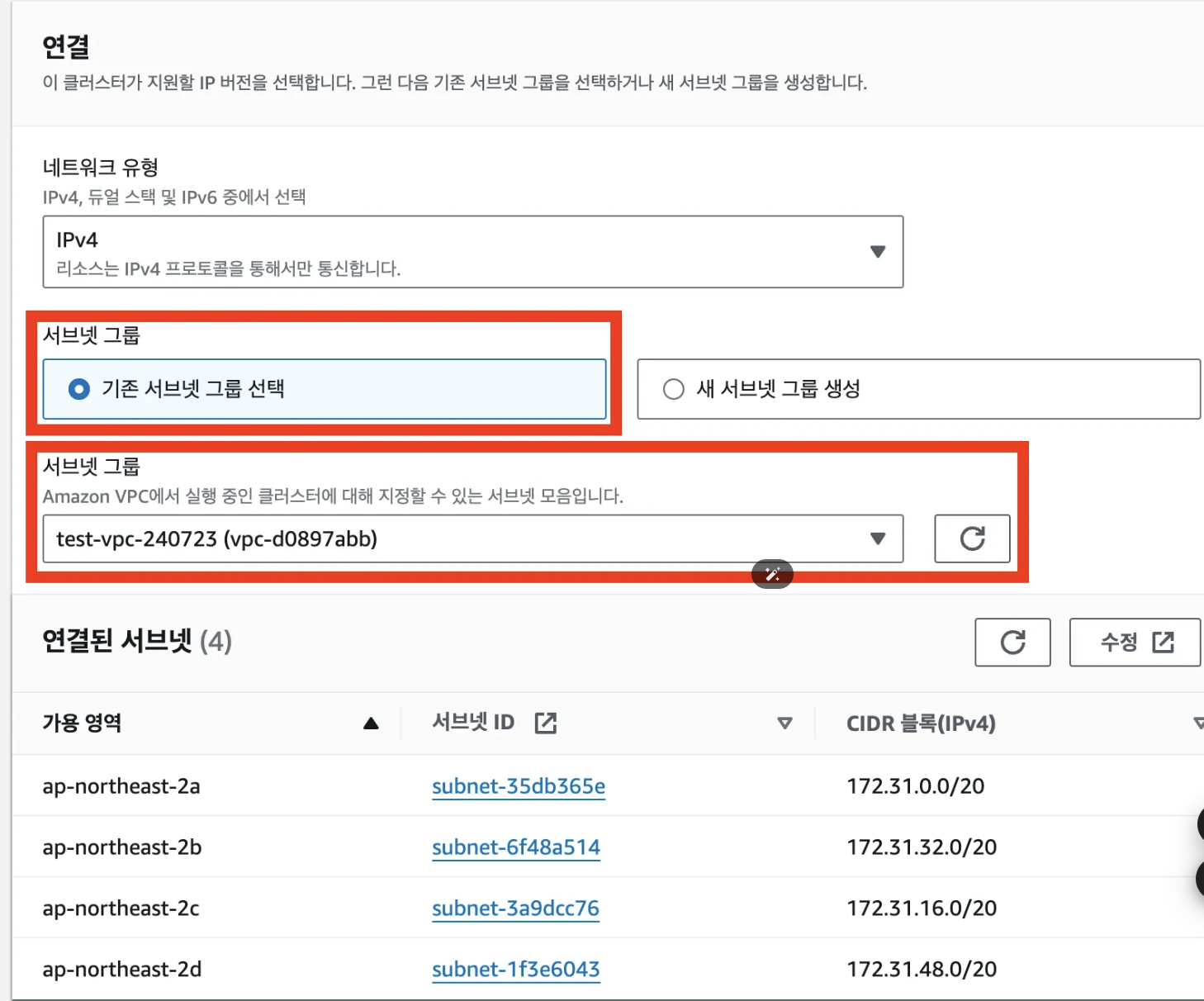The image size is (1204, 1001).
Task: Click the ap-northeast-2c availability zone cell
Action: (121, 908)
